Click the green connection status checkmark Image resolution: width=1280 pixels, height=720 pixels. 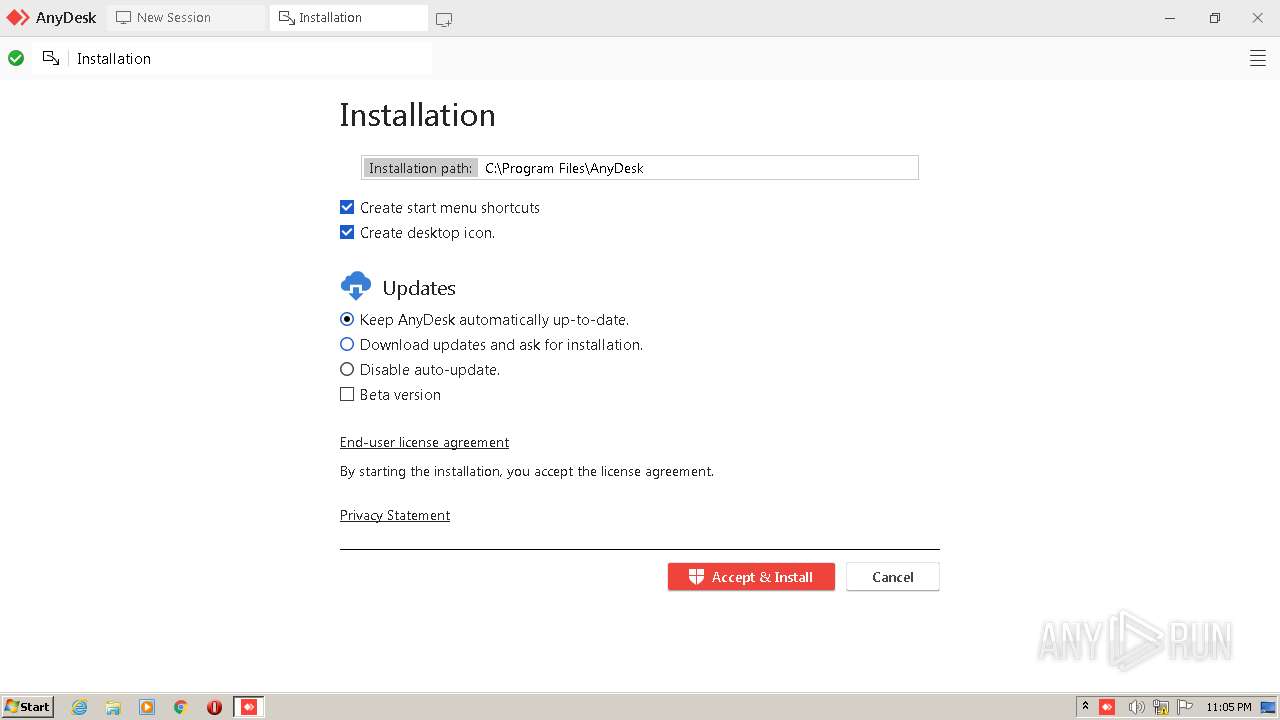(16, 58)
